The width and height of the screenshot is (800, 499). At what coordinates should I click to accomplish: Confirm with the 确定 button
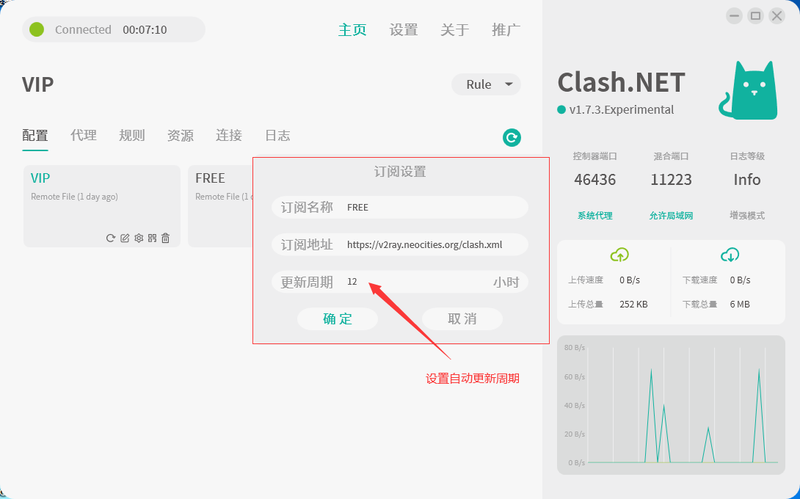(x=338, y=319)
